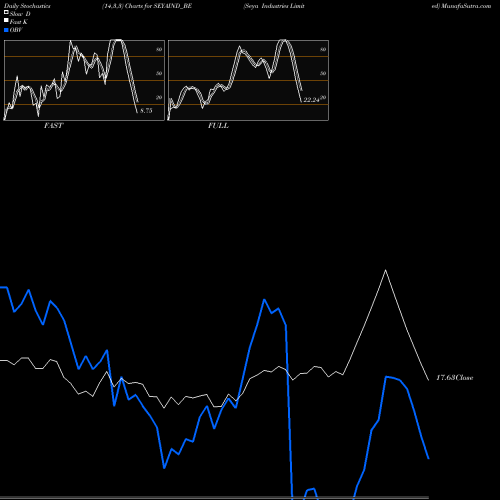This screenshot has height=500, width=500.
Task: Click the MunafaSutra.com text at top right
Action: pyautogui.click(x=466, y=6)
